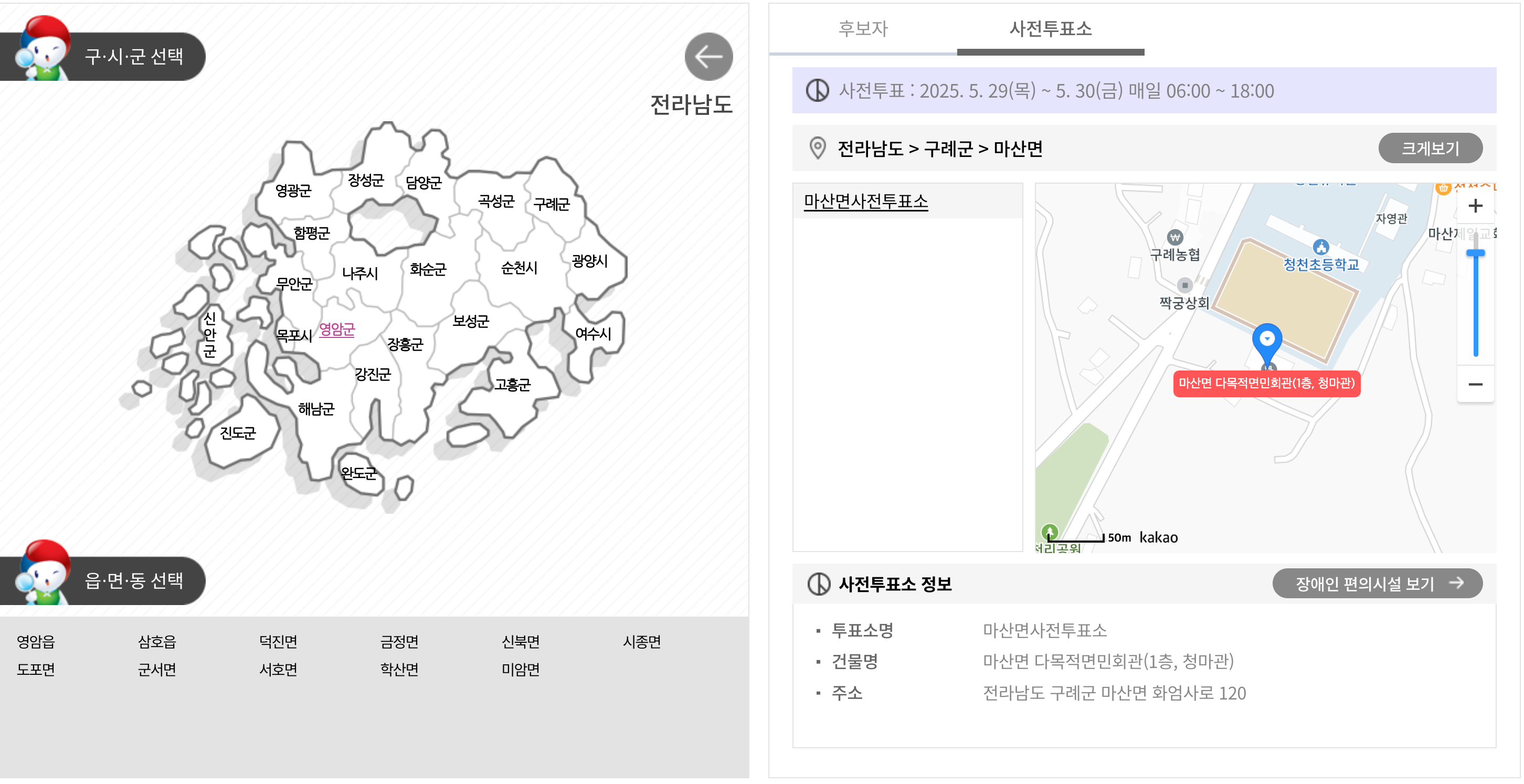The height and width of the screenshot is (784, 1524).
Task: Choose 신북면 from the town list
Action: [521, 641]
